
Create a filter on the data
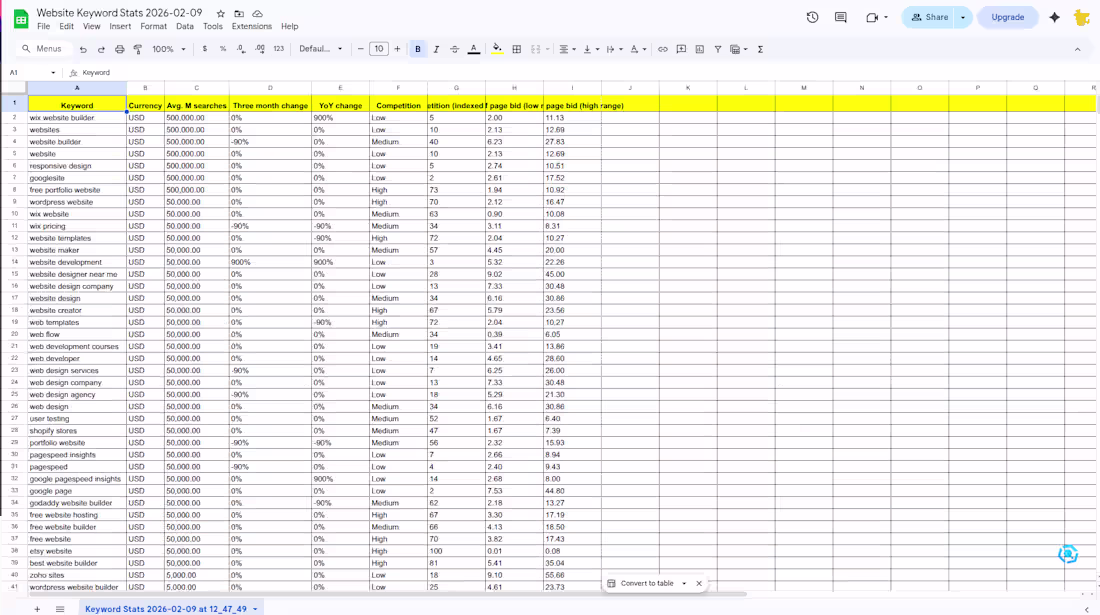(718, 48)
